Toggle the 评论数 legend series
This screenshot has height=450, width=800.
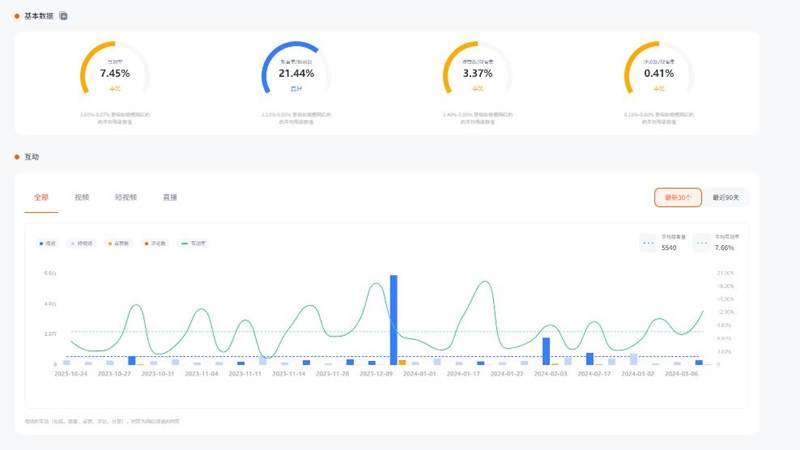pyautogui.click(x=154, y=243)
